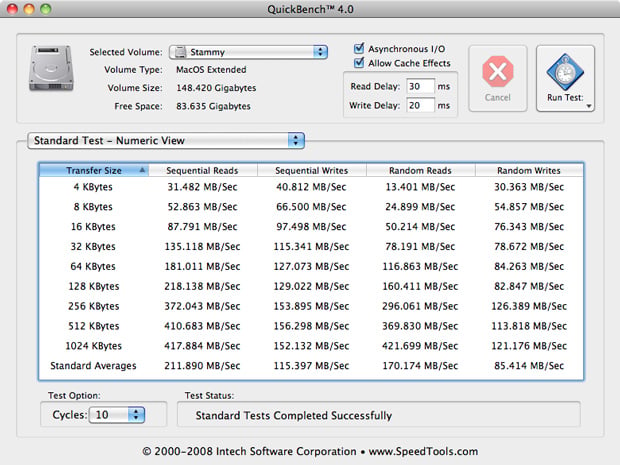Open the Cycles count dropdown
Viewport: 620px width, 465px height.
[x=117, y=414]
